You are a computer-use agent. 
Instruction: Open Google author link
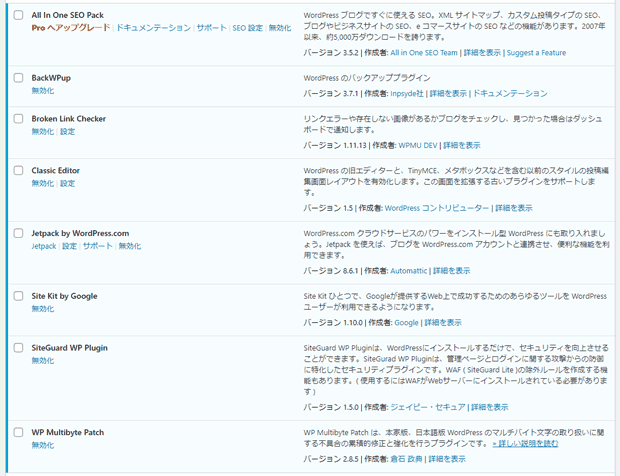tap(406, 323)
